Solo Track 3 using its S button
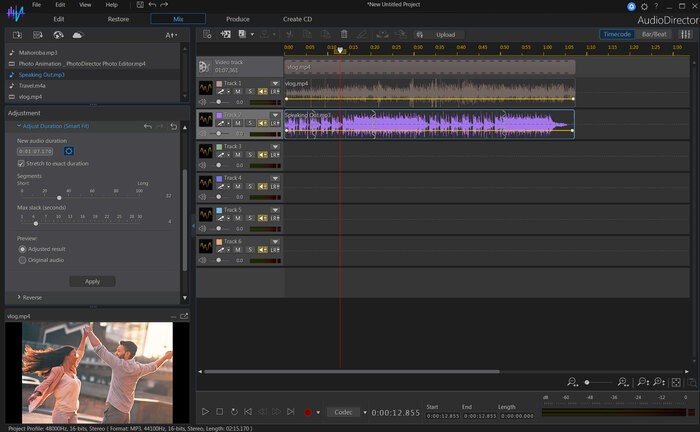 coord(250,155)
